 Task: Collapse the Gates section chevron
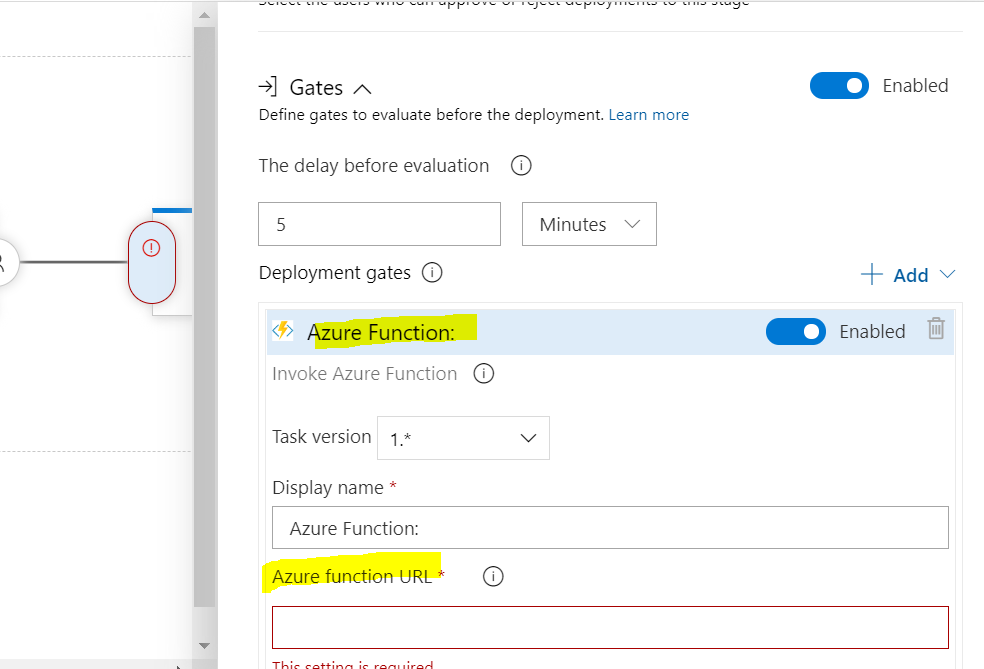click(x=362, y=88)
